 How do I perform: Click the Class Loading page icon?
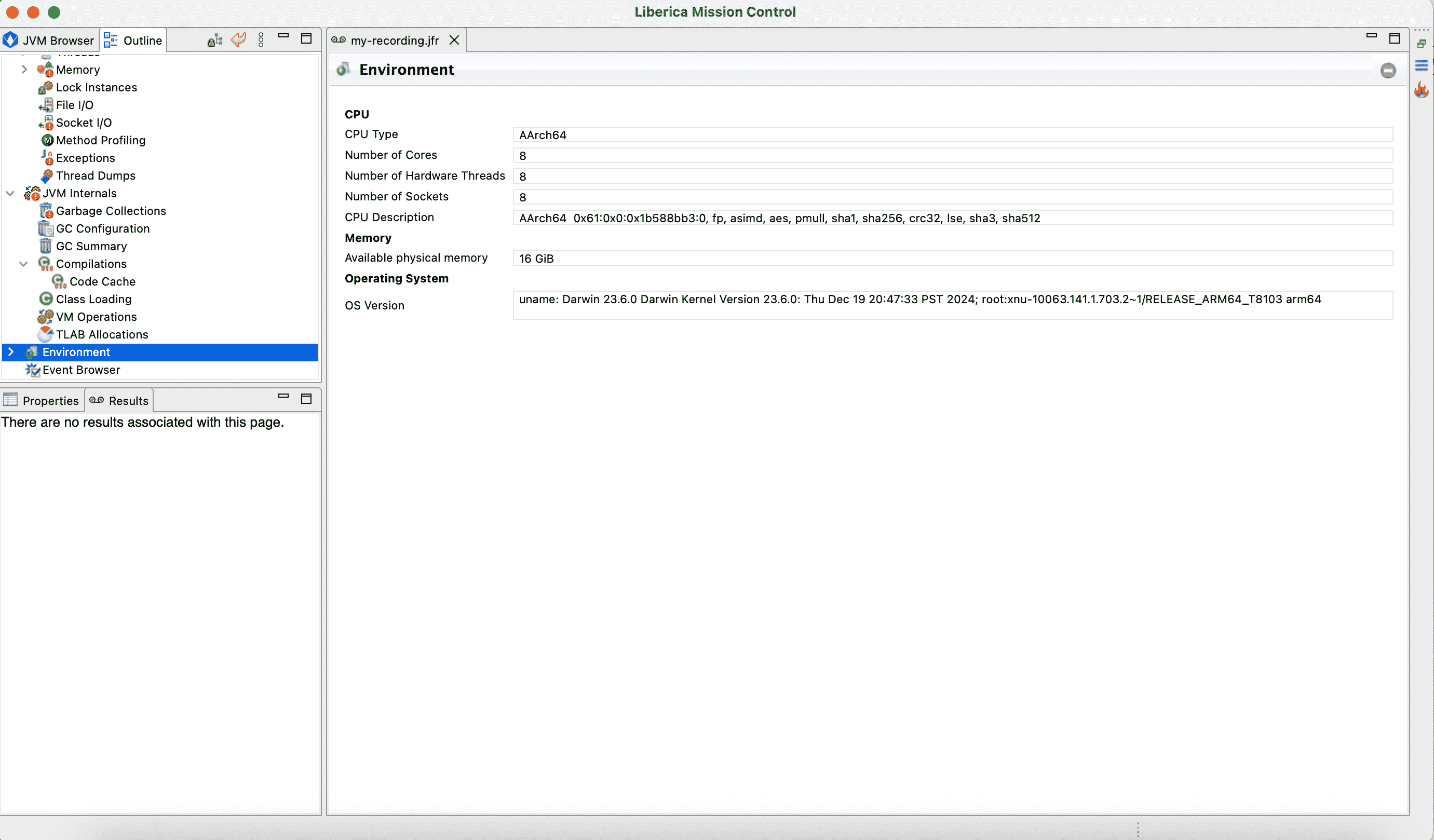tap(46, 299)
